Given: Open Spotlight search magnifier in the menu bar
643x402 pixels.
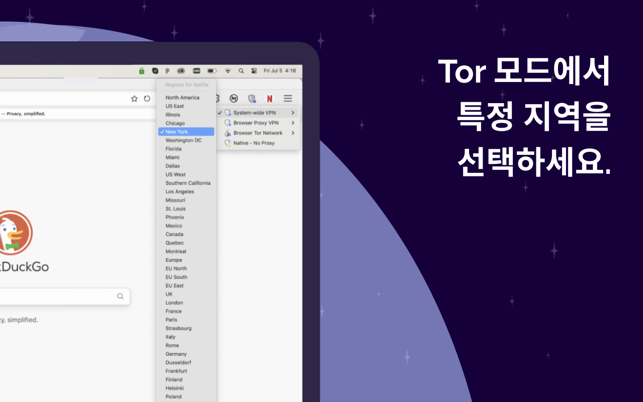Looking at the screenshot, I should pyautogui.click(x=241, y=71).
